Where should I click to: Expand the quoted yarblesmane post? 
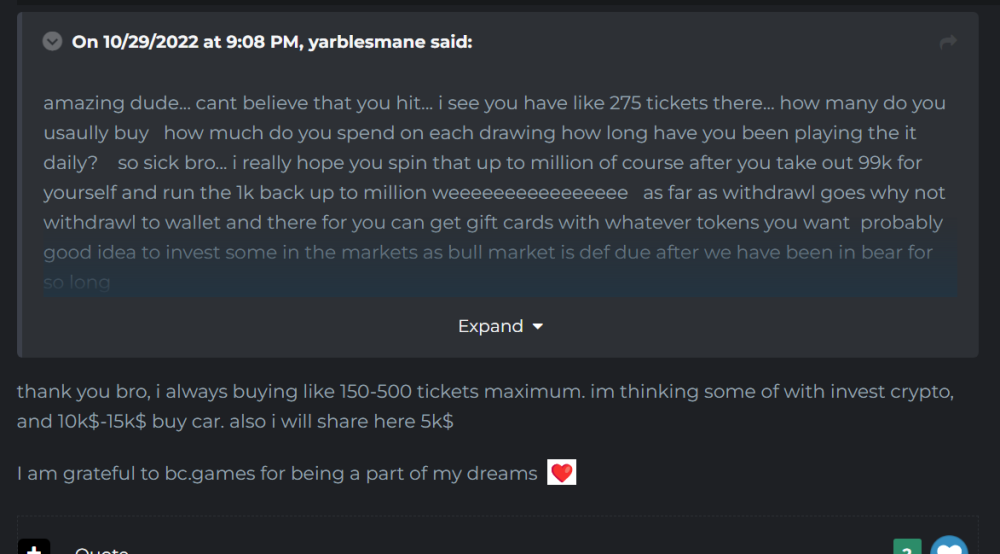490,326
